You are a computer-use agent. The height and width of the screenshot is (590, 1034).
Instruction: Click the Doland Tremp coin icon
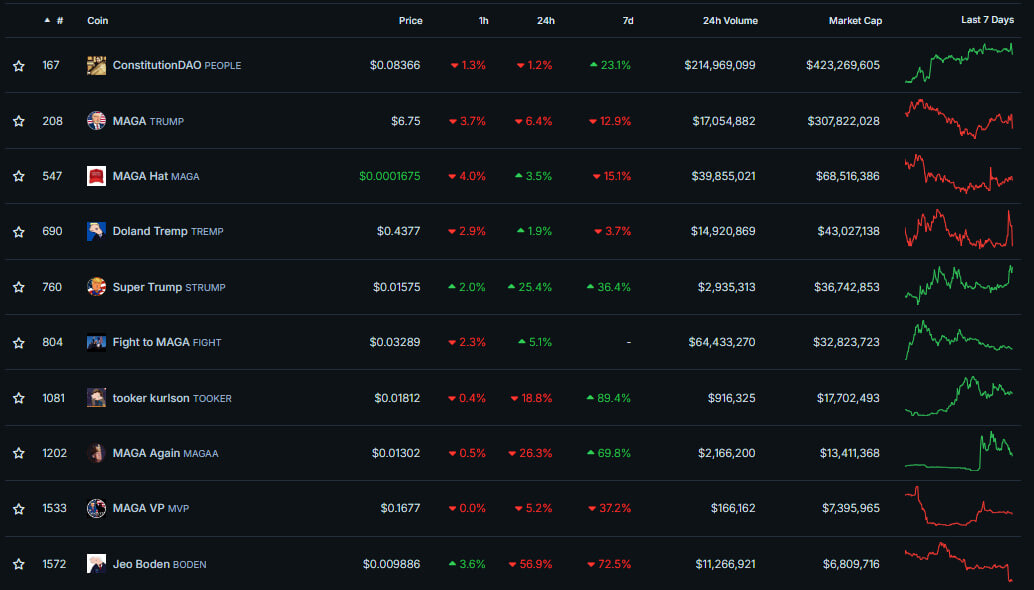coord(96,231)
